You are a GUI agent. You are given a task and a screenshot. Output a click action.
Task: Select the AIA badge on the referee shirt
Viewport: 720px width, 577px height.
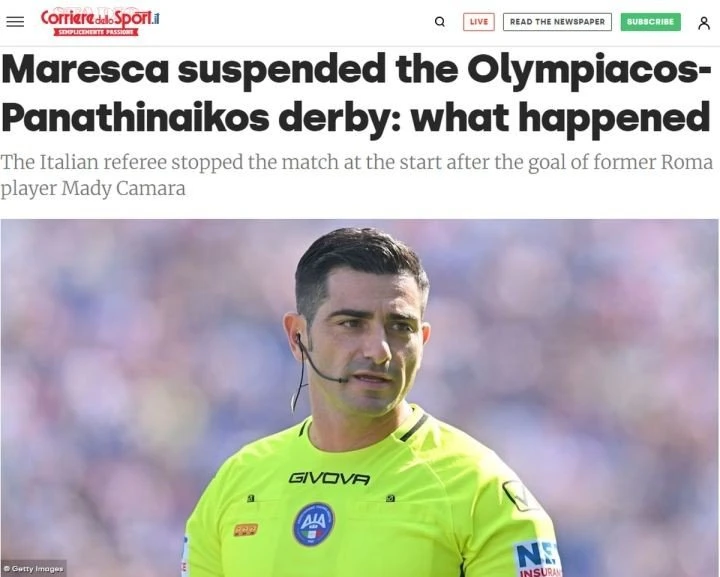point(314,523)
